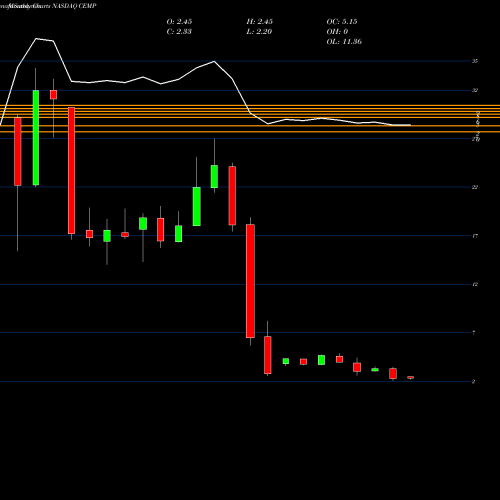
Task: Click the 'OH: 0' reading
Action: pos(337,32)
